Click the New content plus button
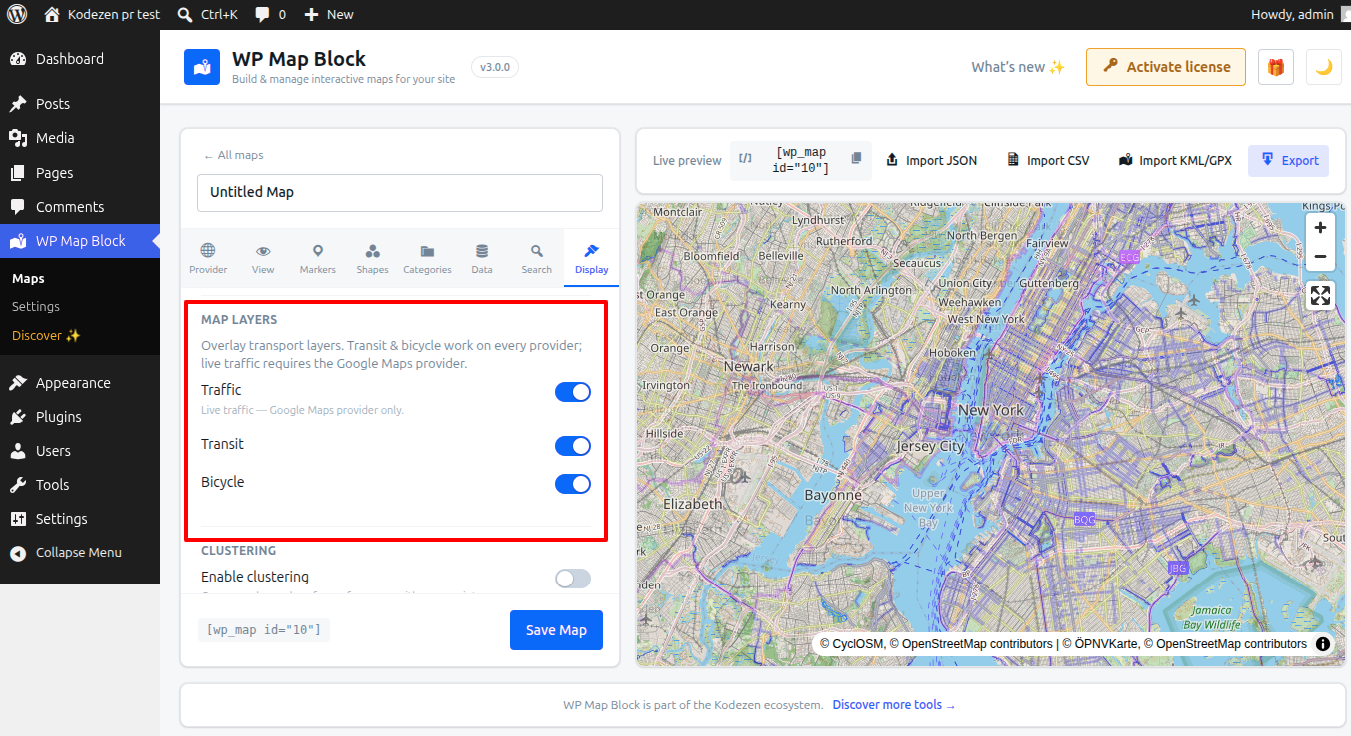1351x736 pixels. [329, 14]
